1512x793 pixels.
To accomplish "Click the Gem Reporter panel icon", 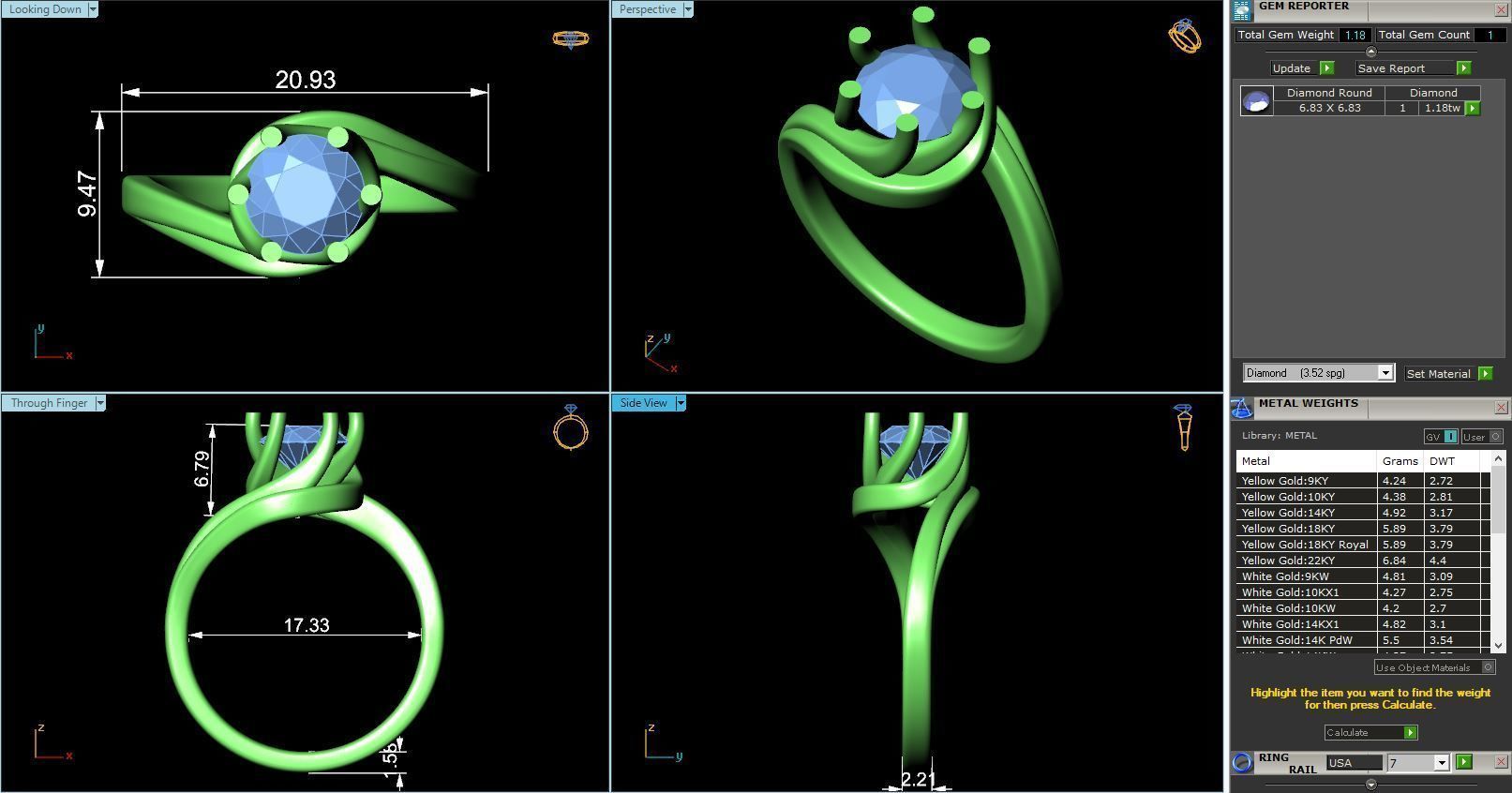I will [1241, 10].
